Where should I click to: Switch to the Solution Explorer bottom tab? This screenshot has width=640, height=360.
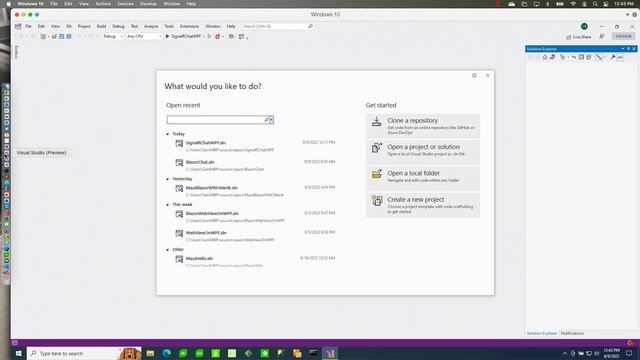[542, 333]
